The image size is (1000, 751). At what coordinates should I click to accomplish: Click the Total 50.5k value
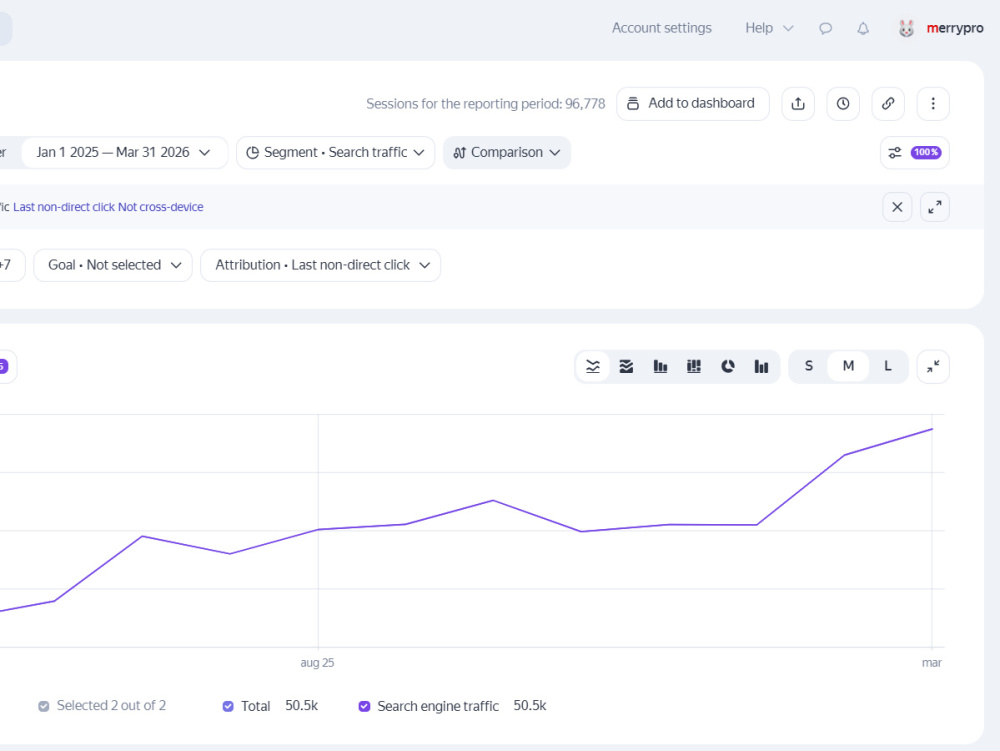[302, 706]
